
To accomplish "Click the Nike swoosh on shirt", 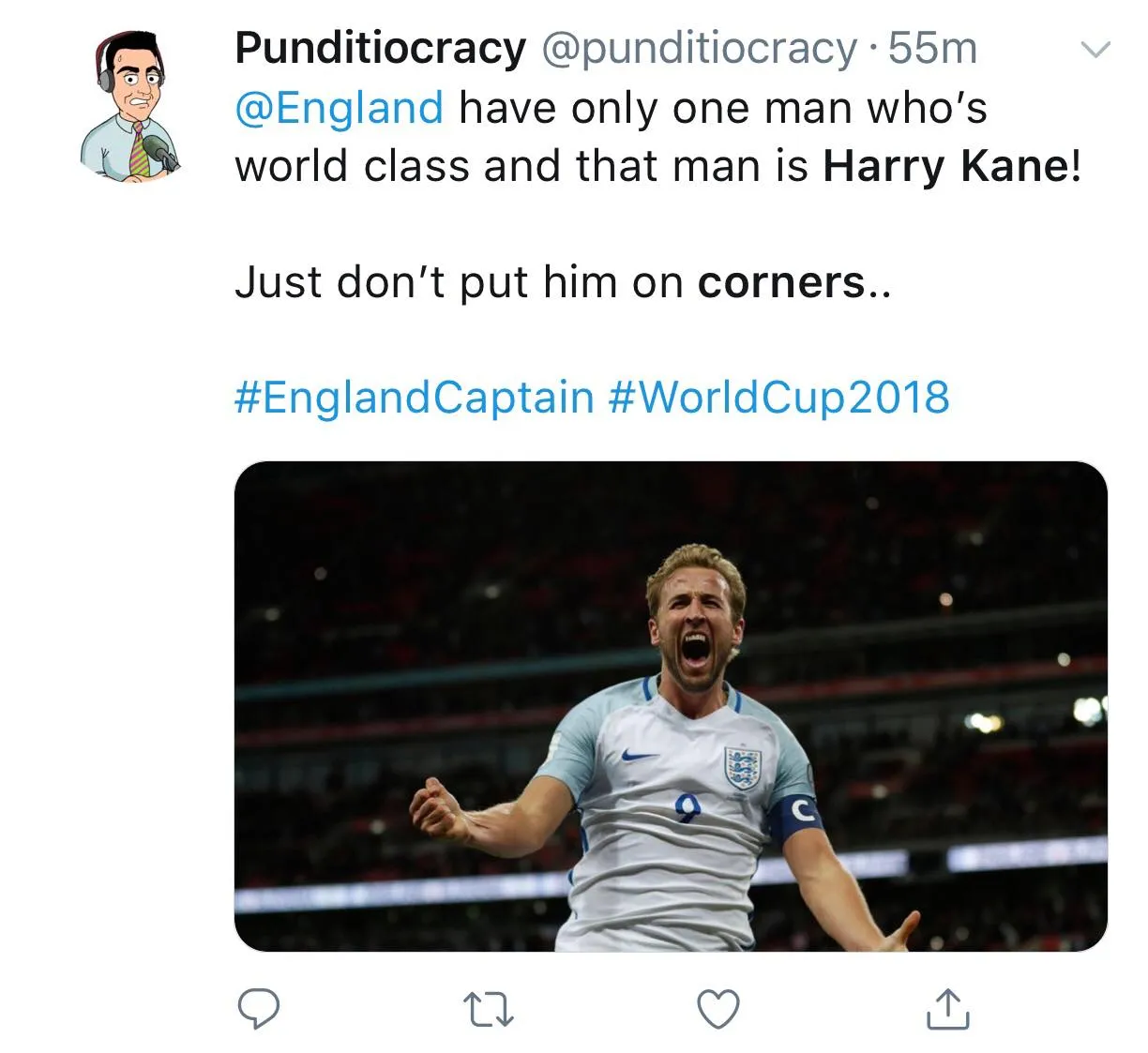I will (641, 755).
